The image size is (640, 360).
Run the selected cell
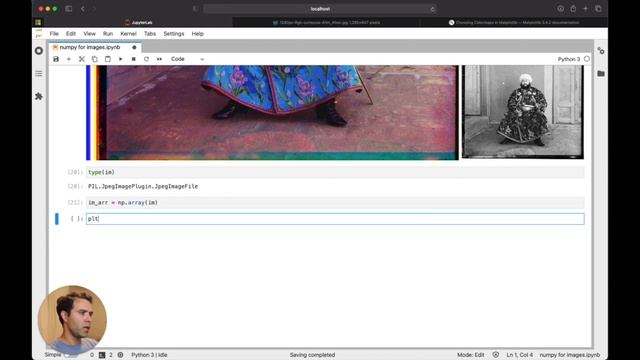[120, 59]
